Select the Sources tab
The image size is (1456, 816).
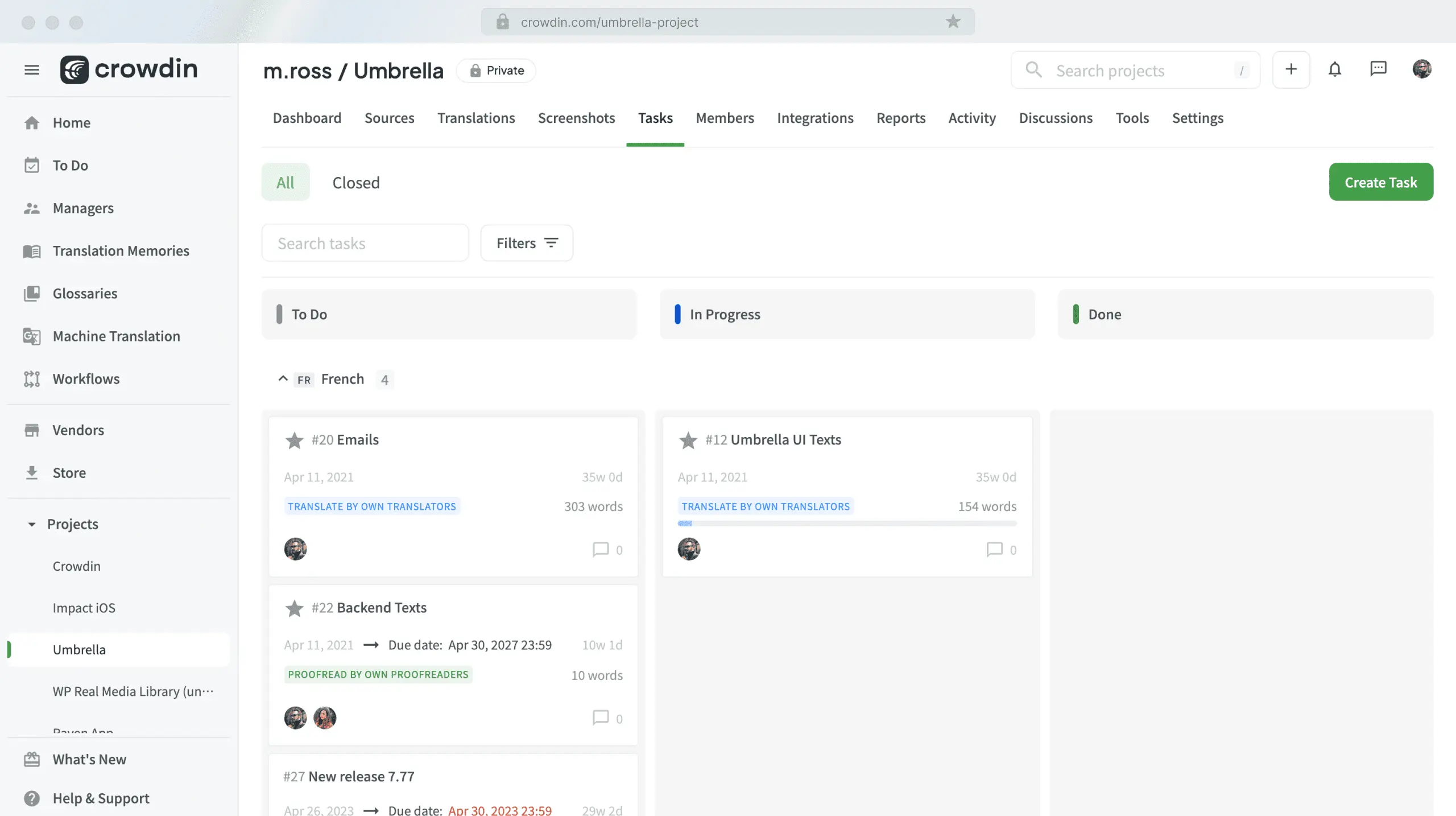(x=389, y=117)
